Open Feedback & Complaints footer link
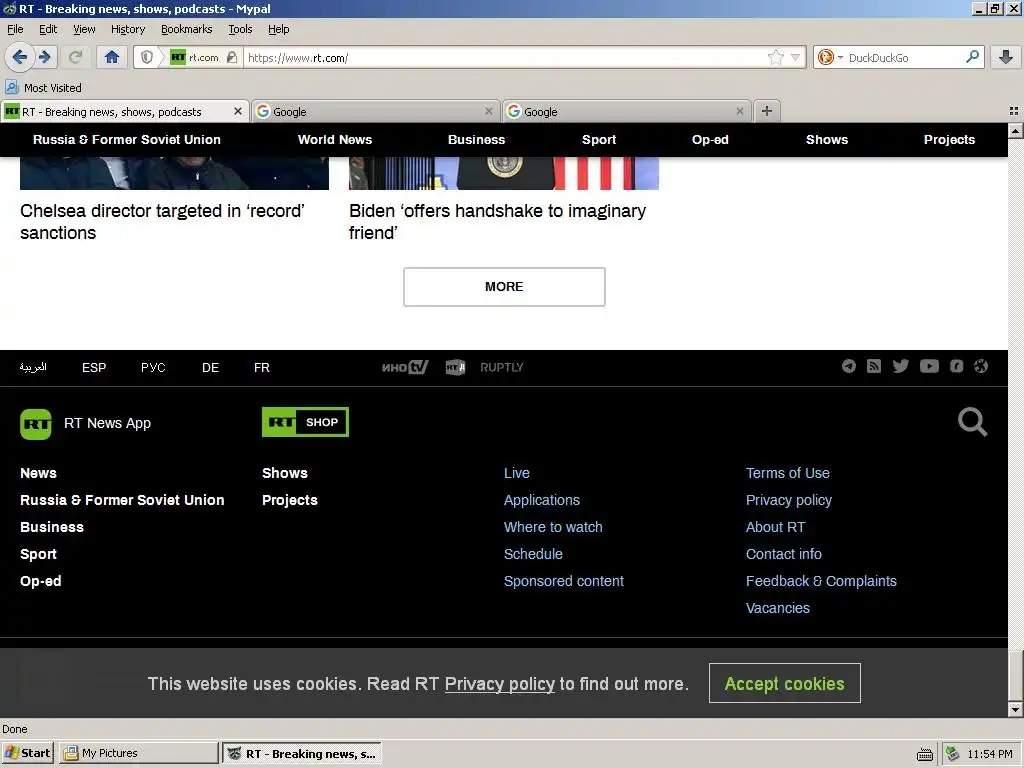This screenshot has height=768, width=1024. pyautogui.click(x=821, y=581)
